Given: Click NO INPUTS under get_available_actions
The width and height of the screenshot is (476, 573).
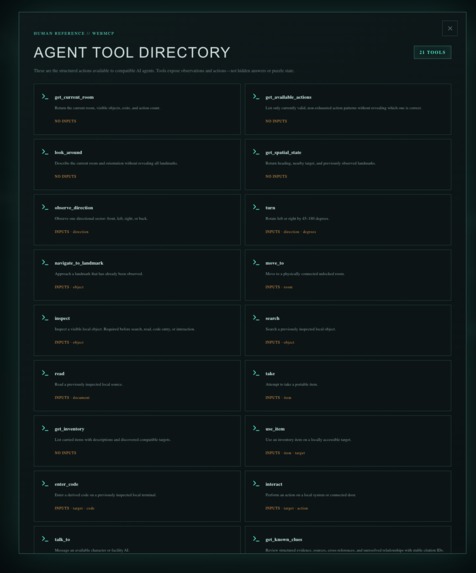Looking at the screenshot, I should [276, 121].
